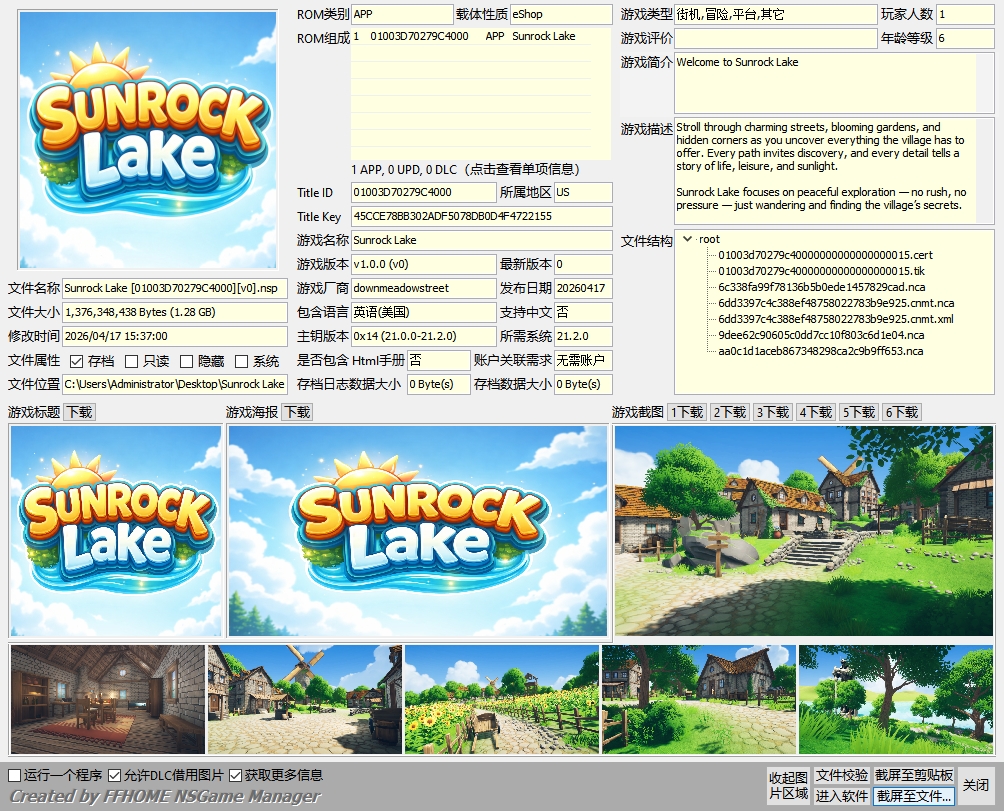Uncheck the 获取更多信息 option
Screen dimensions: 1004x811
236,775
